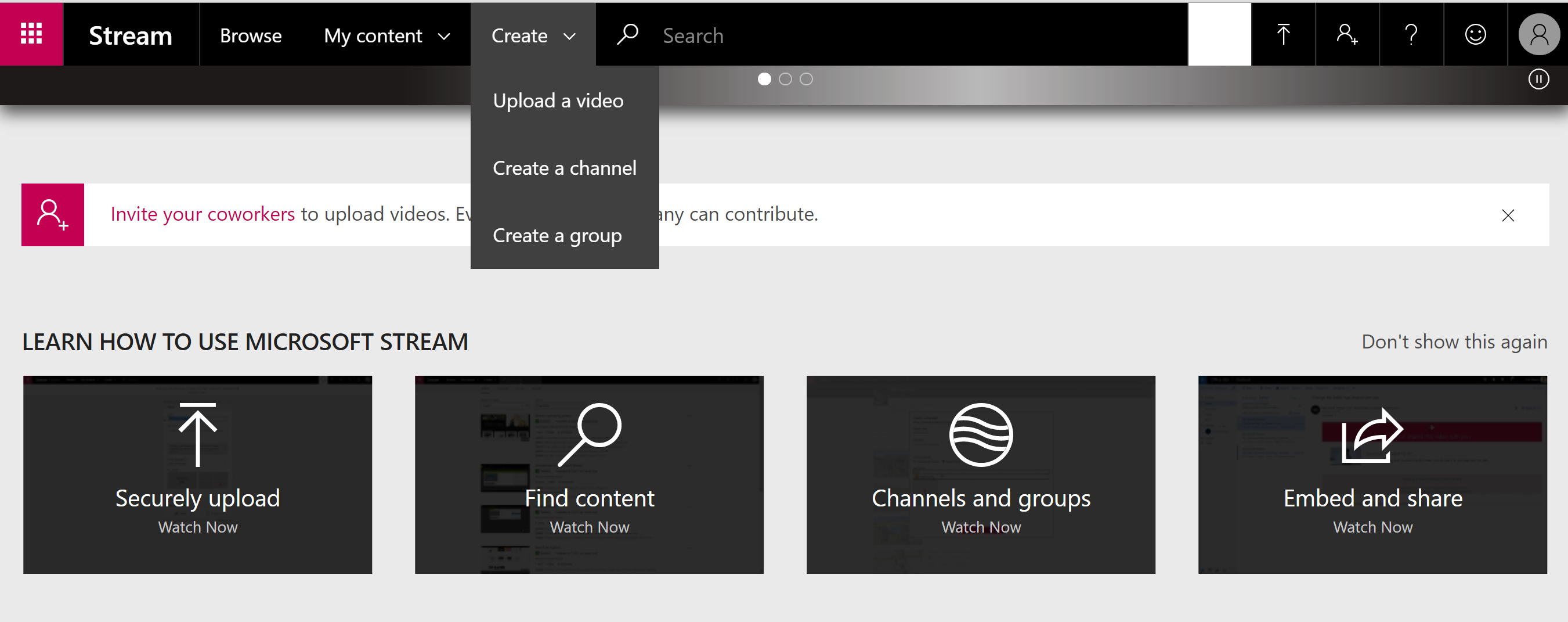Click the upload arrow icon on Securely upload card
This screenshot has height=622, width=1568.
point(198,434)
